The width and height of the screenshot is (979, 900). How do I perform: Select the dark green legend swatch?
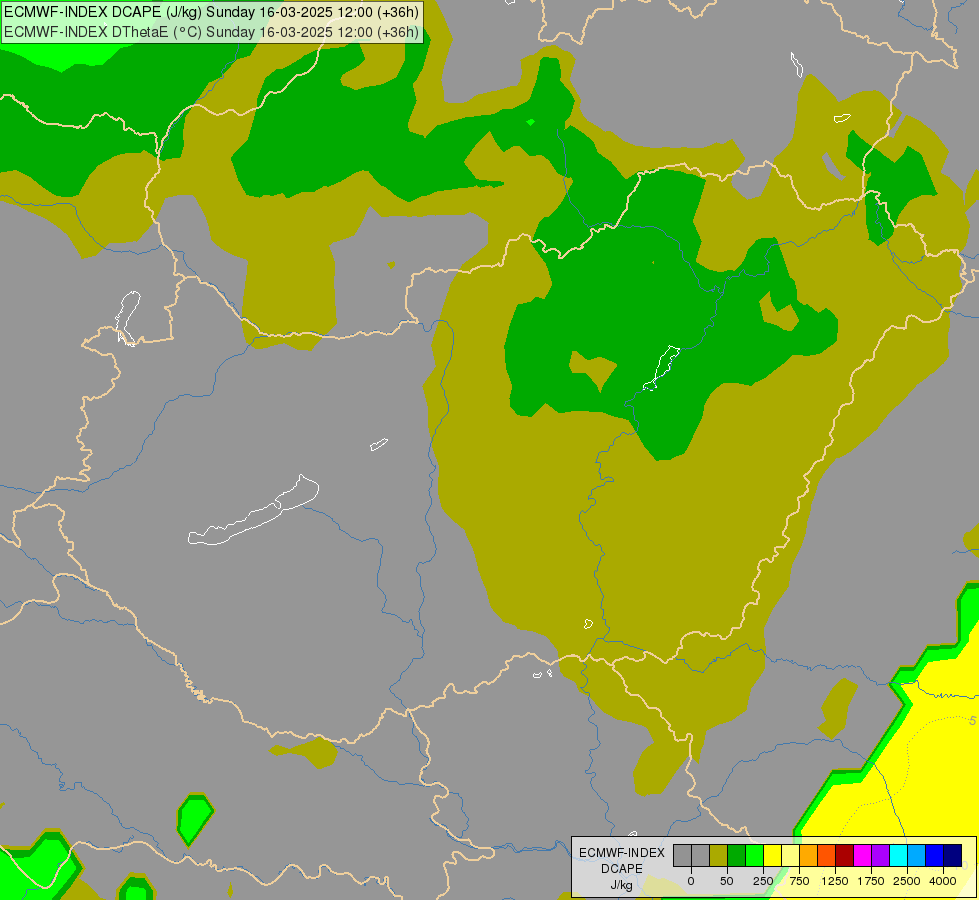737,856
